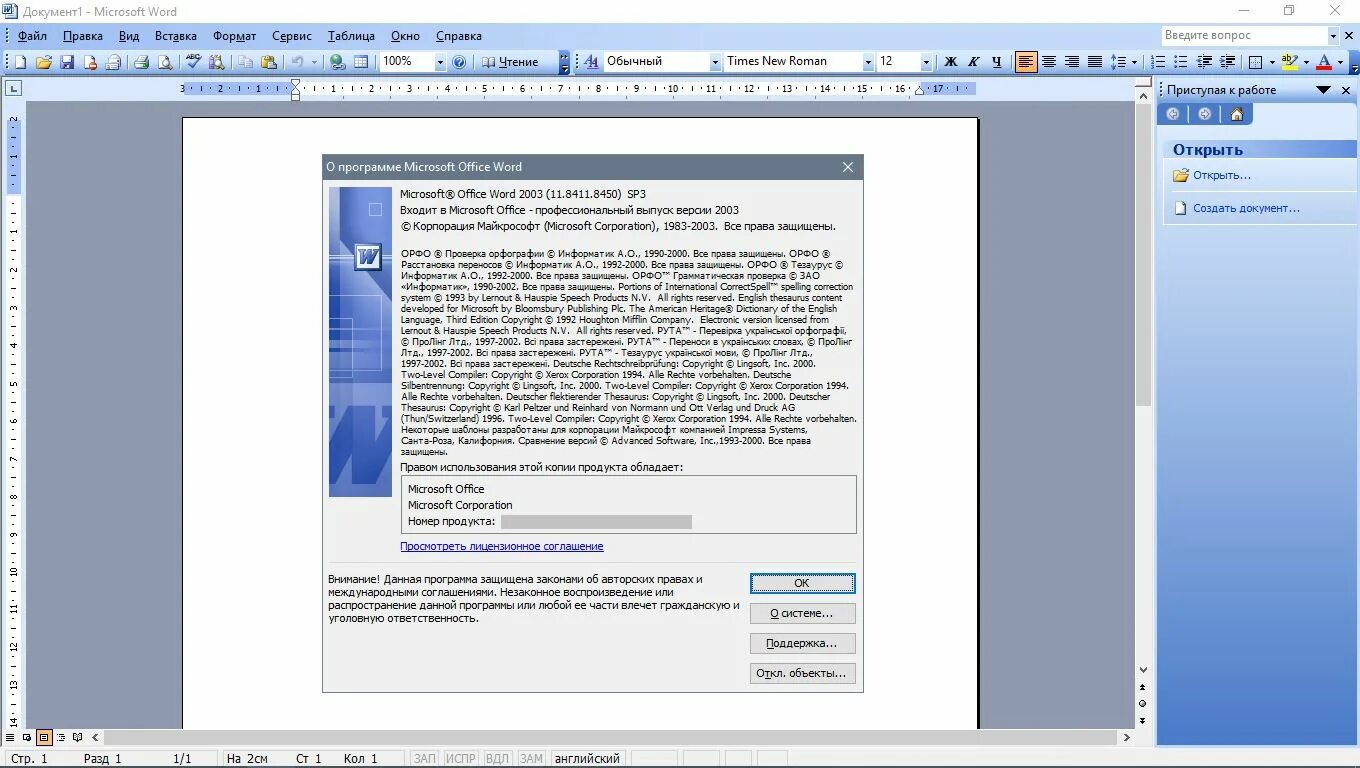The height and width of the screenshot is (768, 1360).
Task: Toggle Bold (Ж) formatting
Action: [x=951, y=62]
